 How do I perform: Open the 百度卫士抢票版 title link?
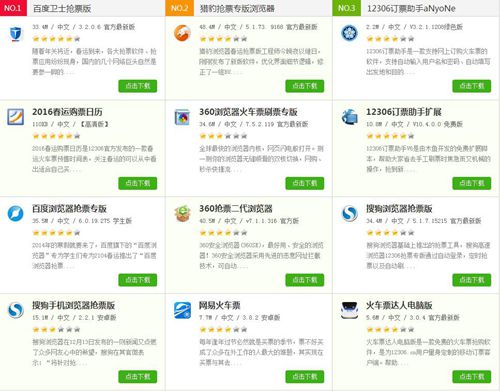tap(62, 8)
